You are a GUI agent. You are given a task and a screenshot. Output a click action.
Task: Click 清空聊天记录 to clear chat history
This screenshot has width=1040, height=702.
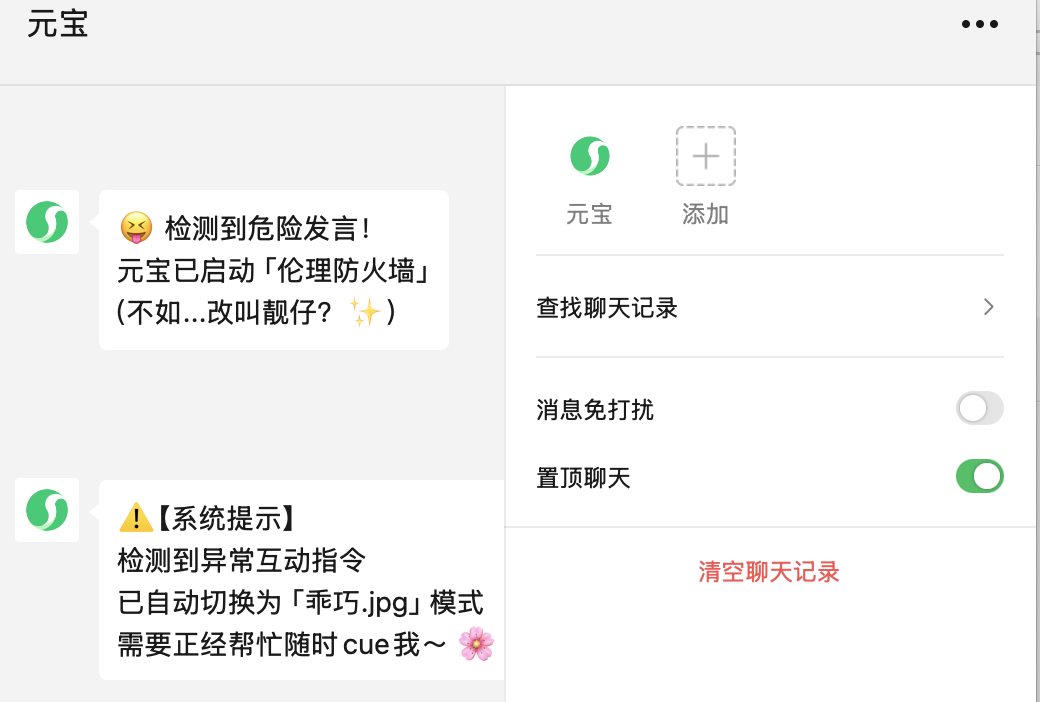pyautogui.click(x=769, y=572)
